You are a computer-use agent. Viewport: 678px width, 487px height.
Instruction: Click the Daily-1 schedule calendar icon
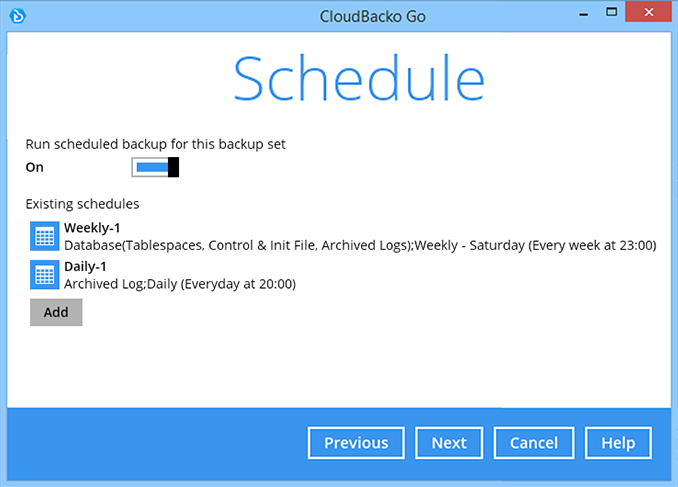click(45, 275)
